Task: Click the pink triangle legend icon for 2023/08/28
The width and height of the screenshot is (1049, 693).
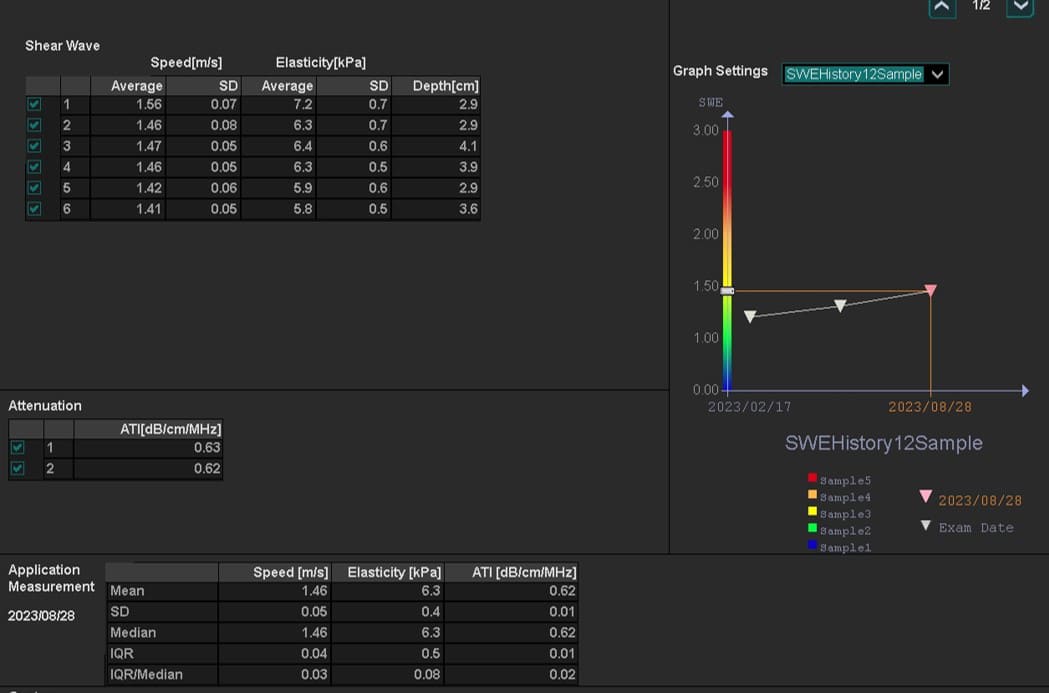Action: point(926,496)
